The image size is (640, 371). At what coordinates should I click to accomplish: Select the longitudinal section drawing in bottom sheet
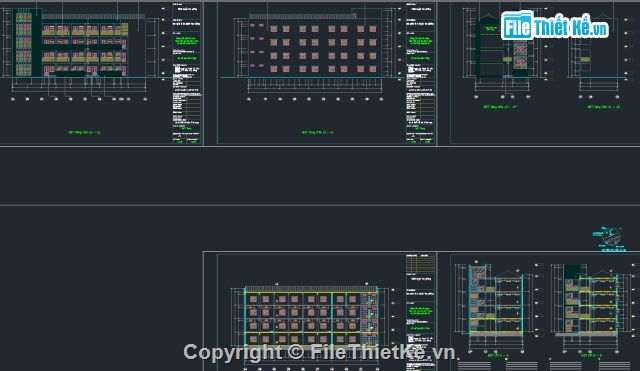pyautogui.click(x=311, y=316)
